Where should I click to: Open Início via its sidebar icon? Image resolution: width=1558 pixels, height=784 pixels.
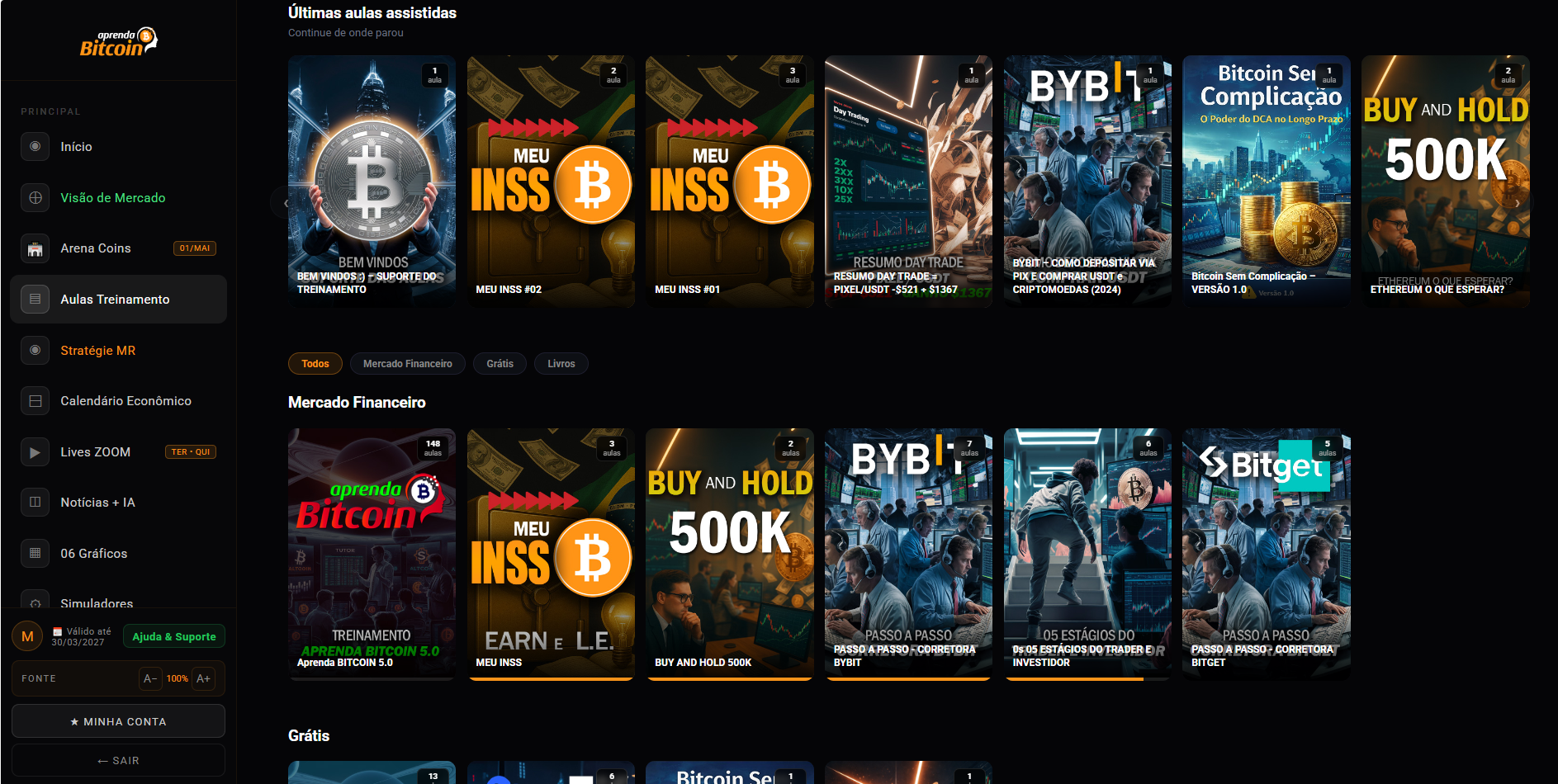(35, 147)
